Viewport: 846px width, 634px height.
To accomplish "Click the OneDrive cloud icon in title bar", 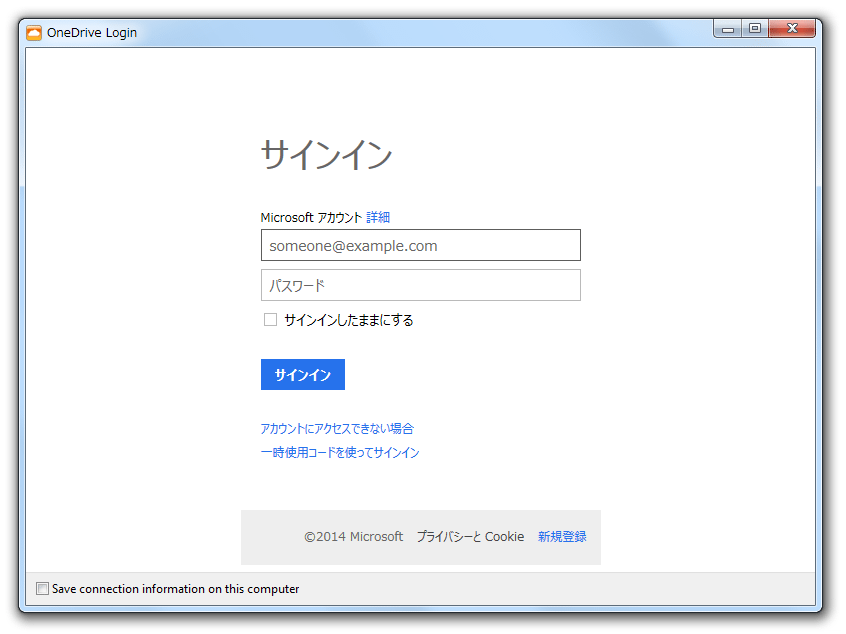I will 34,32.
